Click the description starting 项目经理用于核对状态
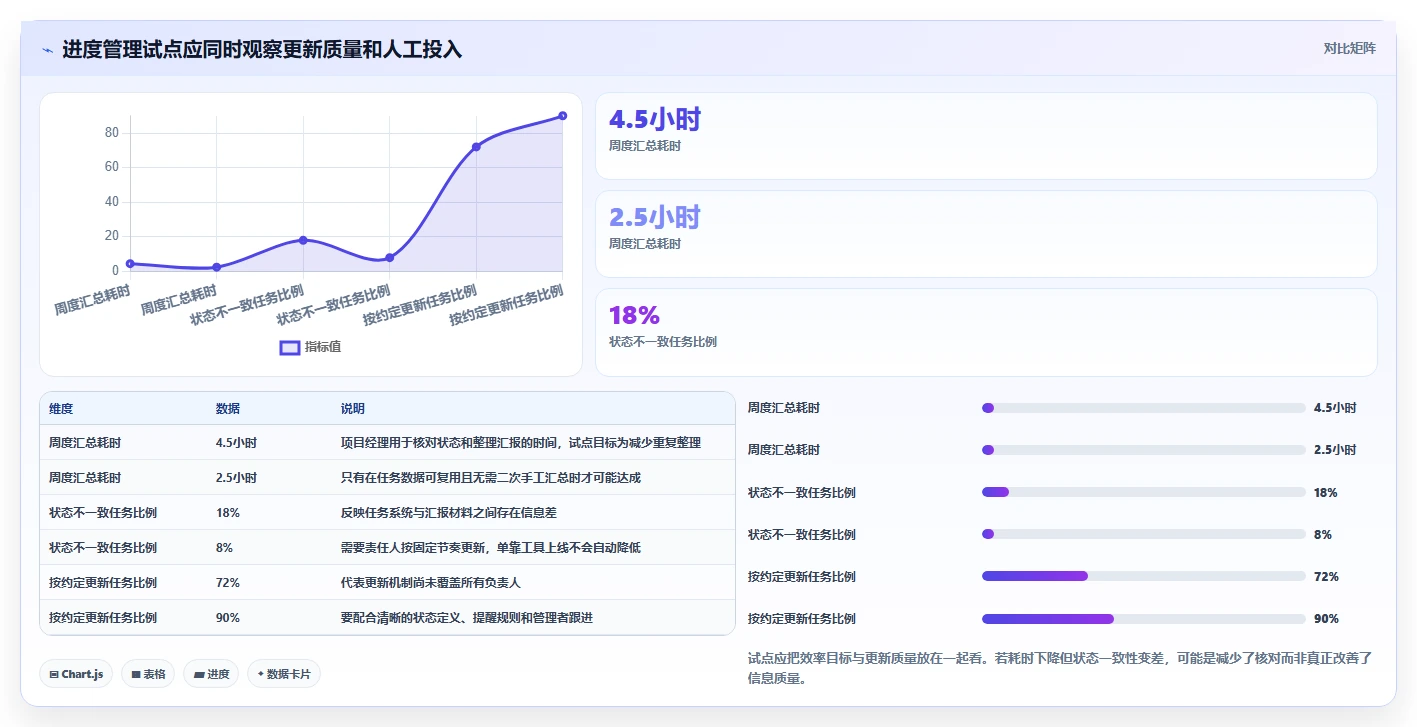This screenshot has height=727, width=1417. click(x=521, y=443)
